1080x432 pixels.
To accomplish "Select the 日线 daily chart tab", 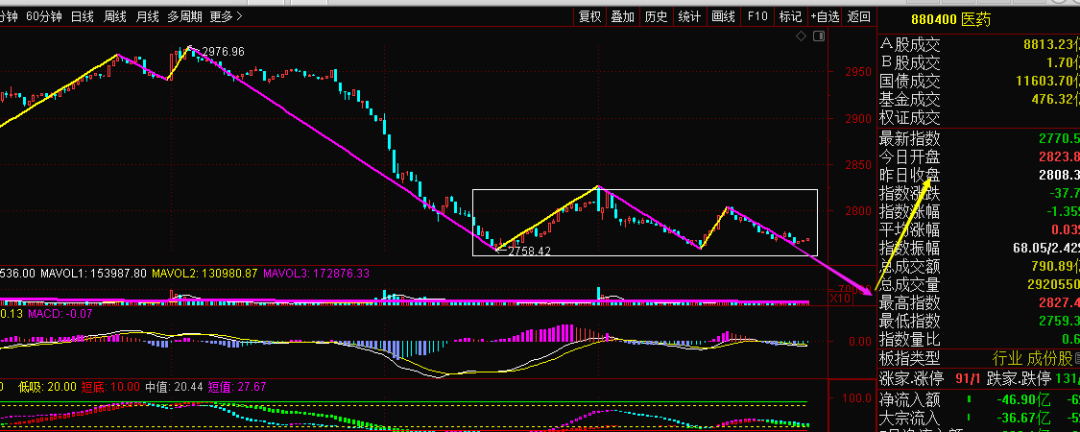I will [x=83, y=16].
